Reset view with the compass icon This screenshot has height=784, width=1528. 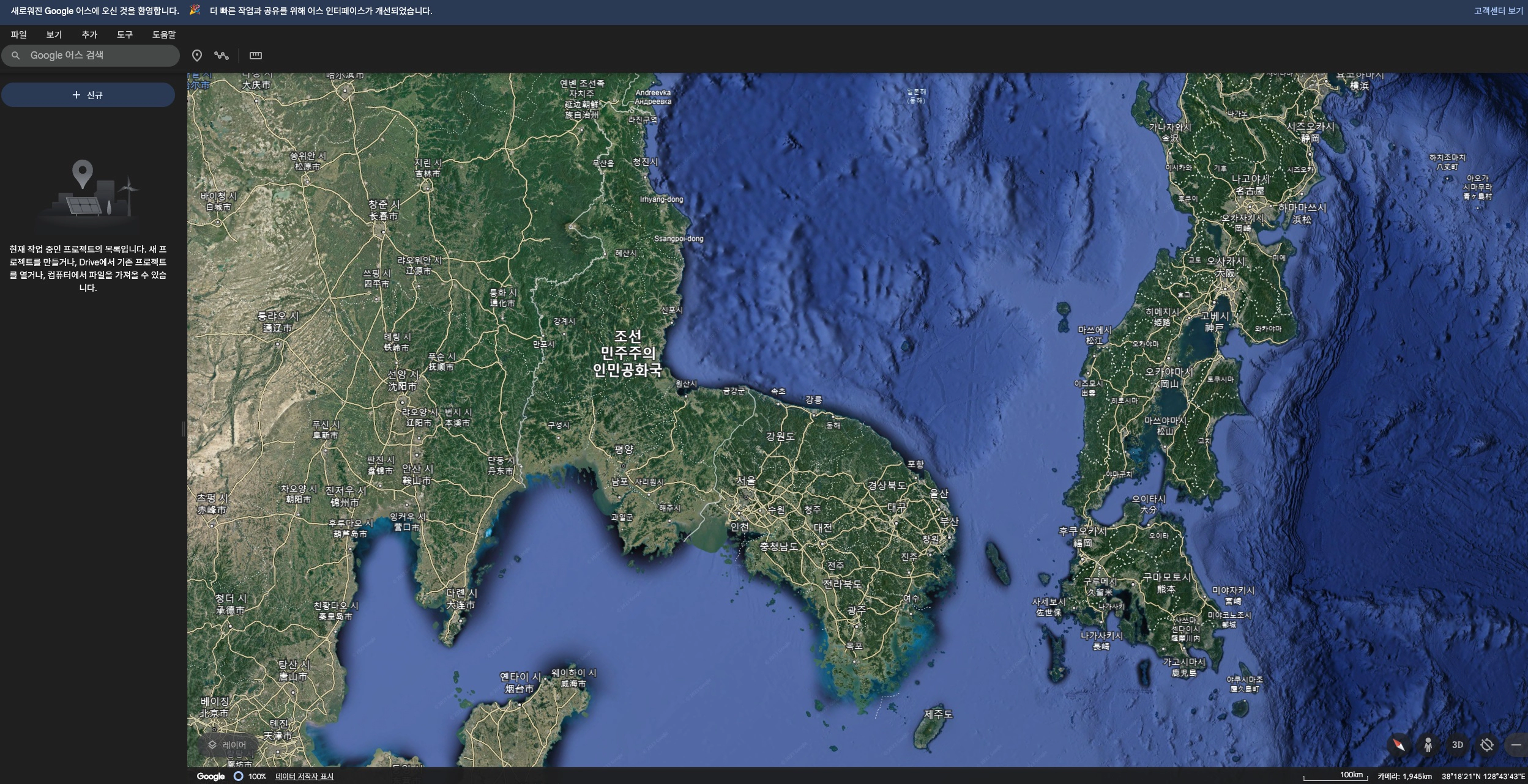pyautogui.click(x=1399, y=745)
